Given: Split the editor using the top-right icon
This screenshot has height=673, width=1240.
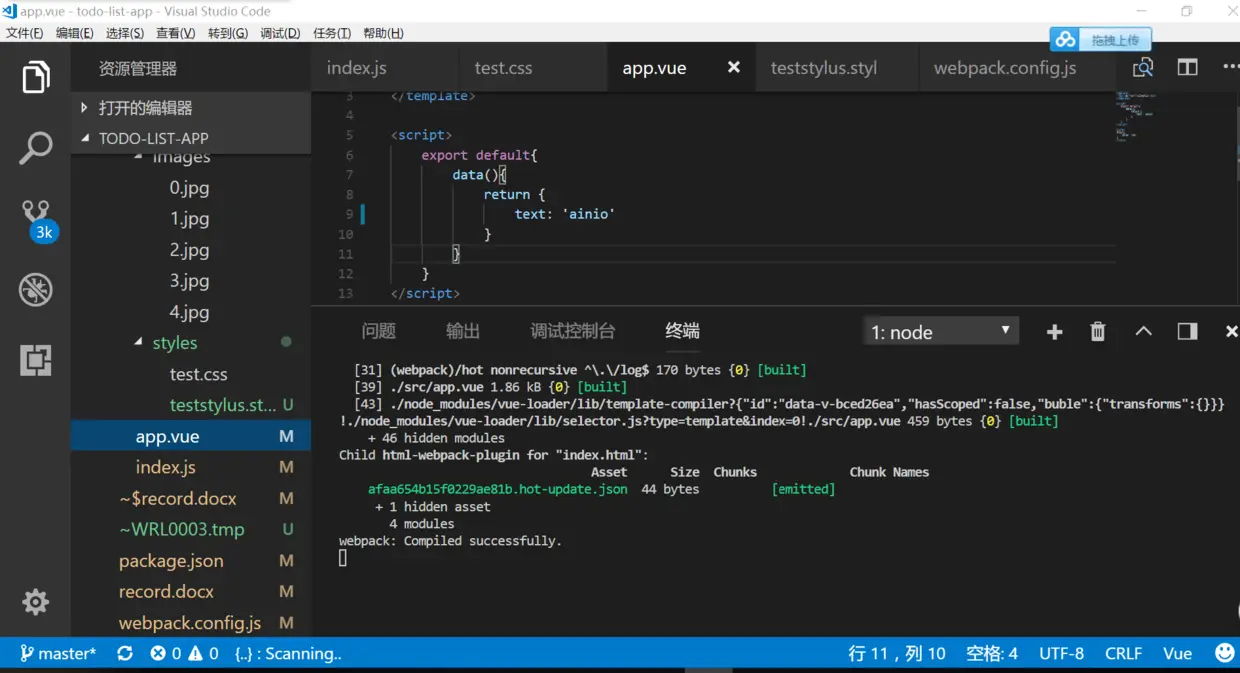Looking at the screenshot, I should (x=1187, y=67).
